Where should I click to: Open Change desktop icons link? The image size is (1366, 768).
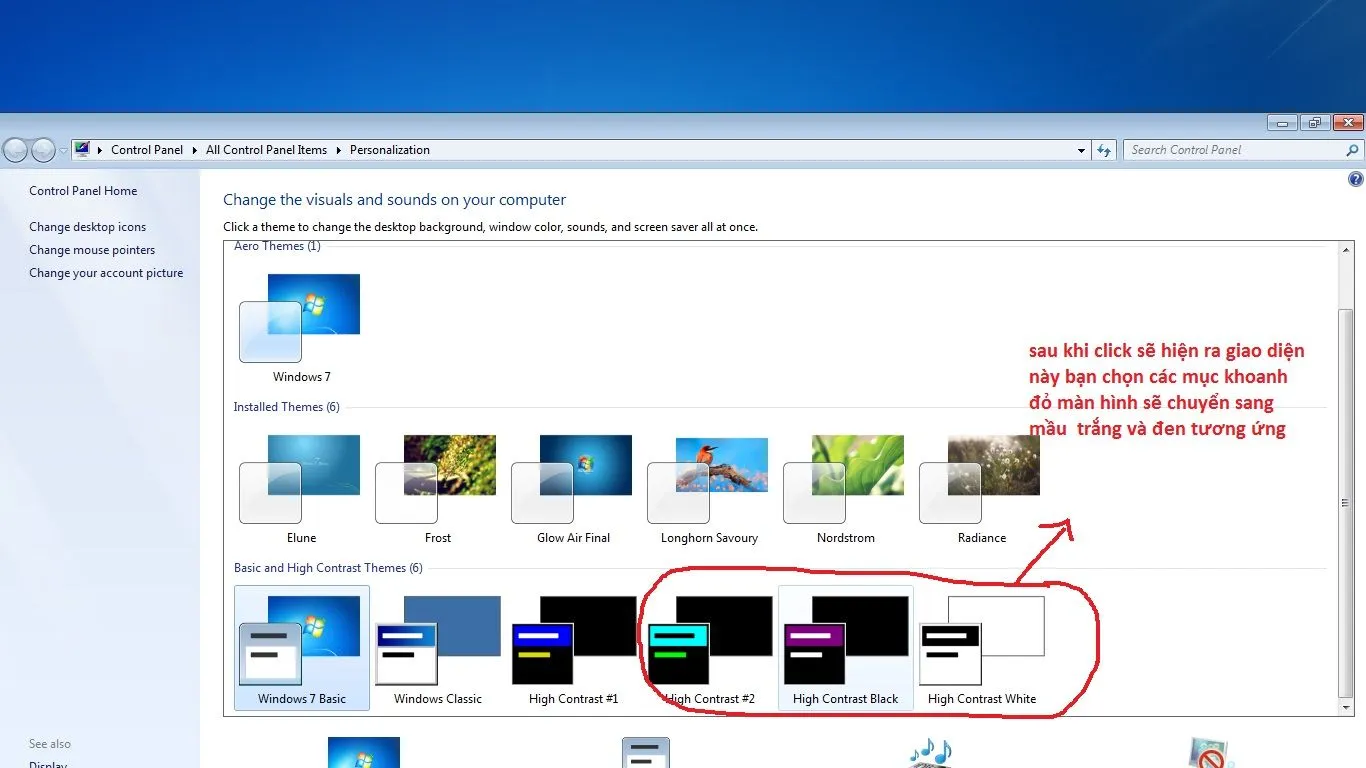coord(87,227)
